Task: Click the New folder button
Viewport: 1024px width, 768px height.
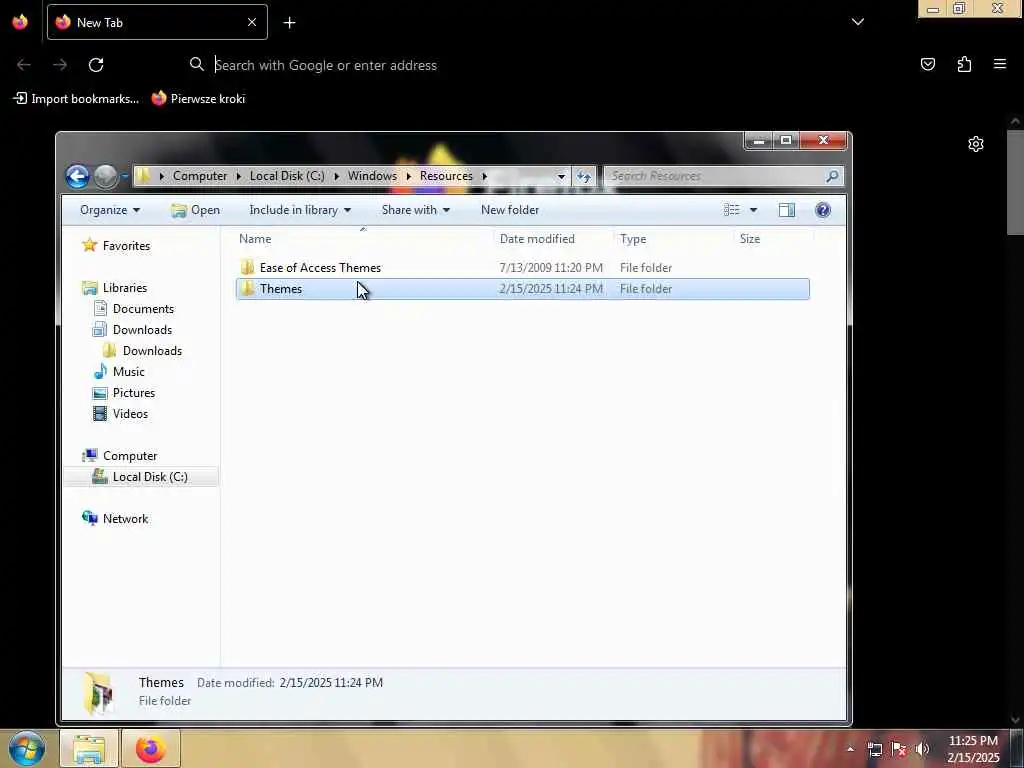Action: (510, 210)
